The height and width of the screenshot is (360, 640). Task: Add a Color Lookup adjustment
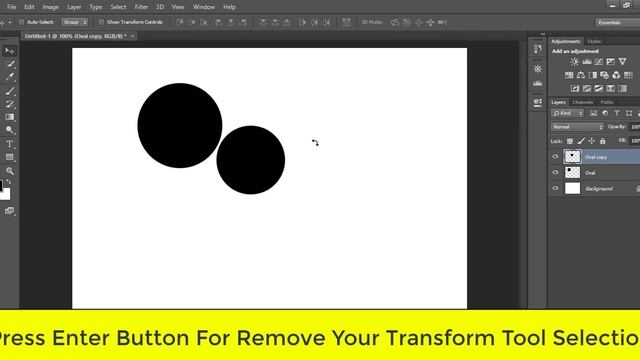628,75
